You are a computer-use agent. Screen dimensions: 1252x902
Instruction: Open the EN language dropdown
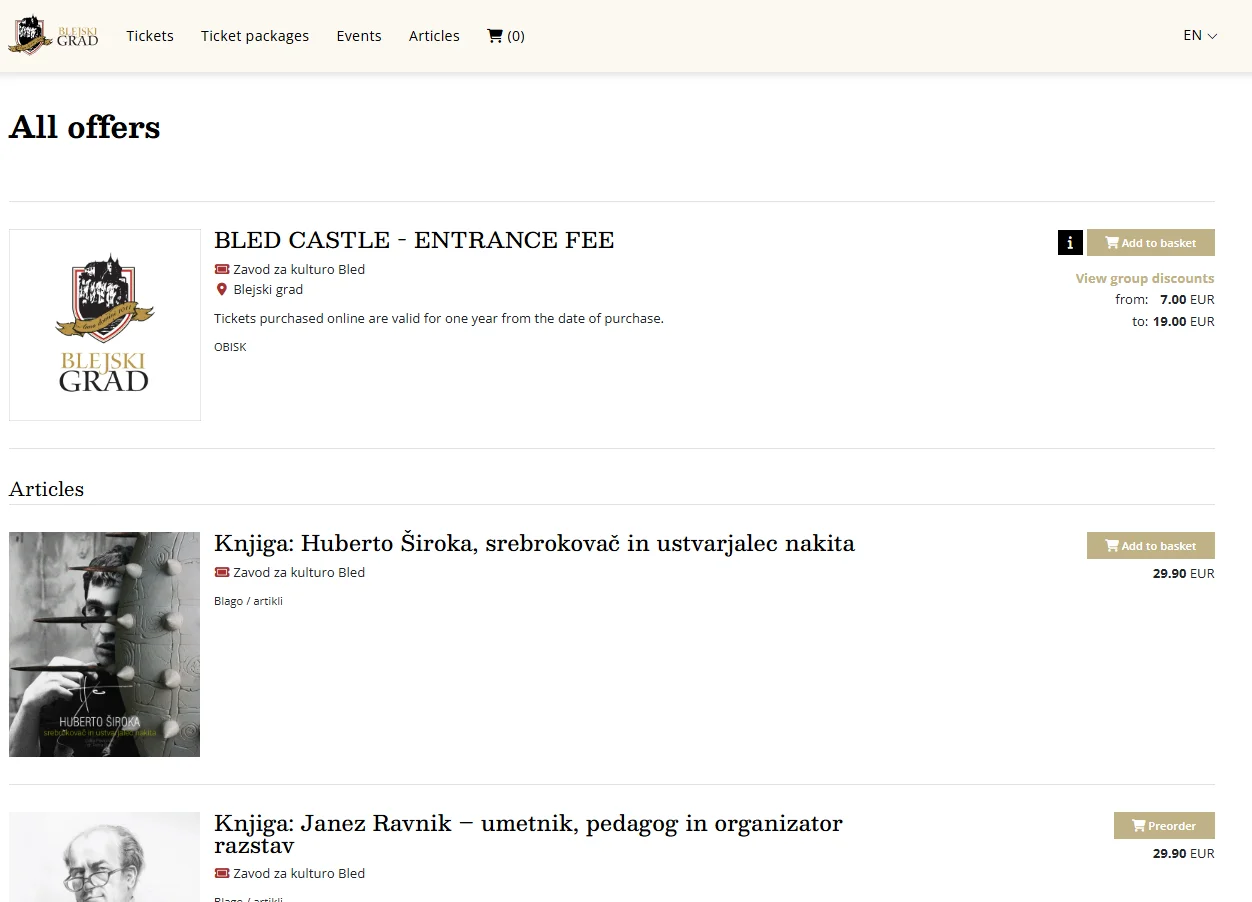(x=1198, y=34)
